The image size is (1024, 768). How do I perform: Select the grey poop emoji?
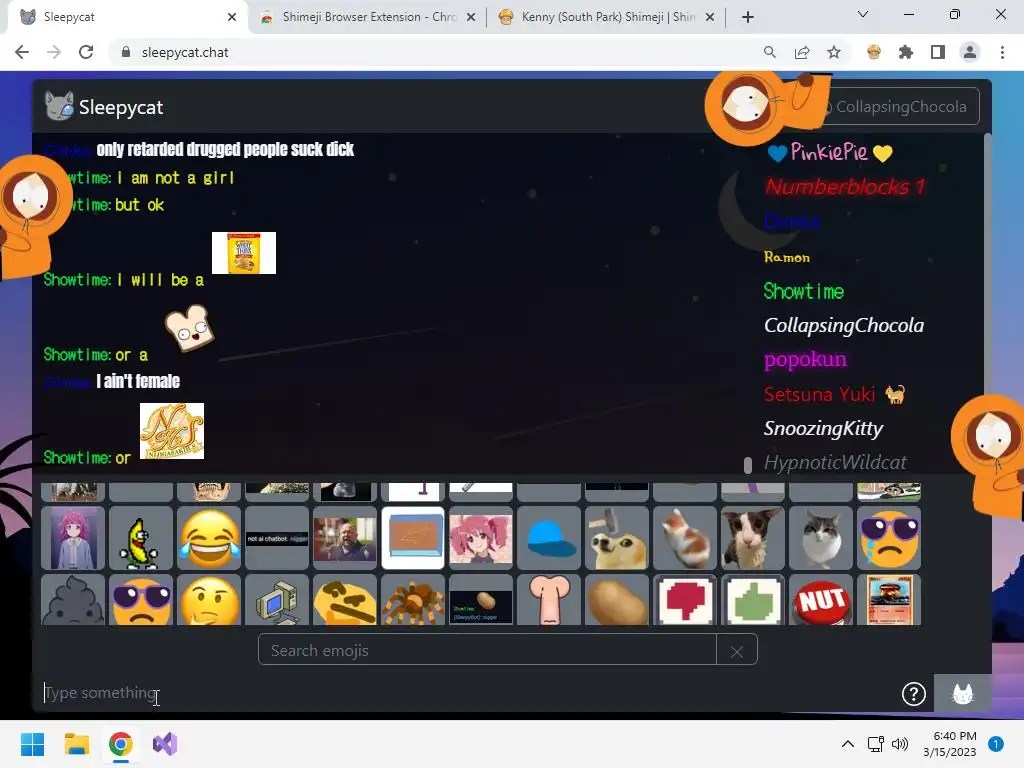click(x=73, y=600)
